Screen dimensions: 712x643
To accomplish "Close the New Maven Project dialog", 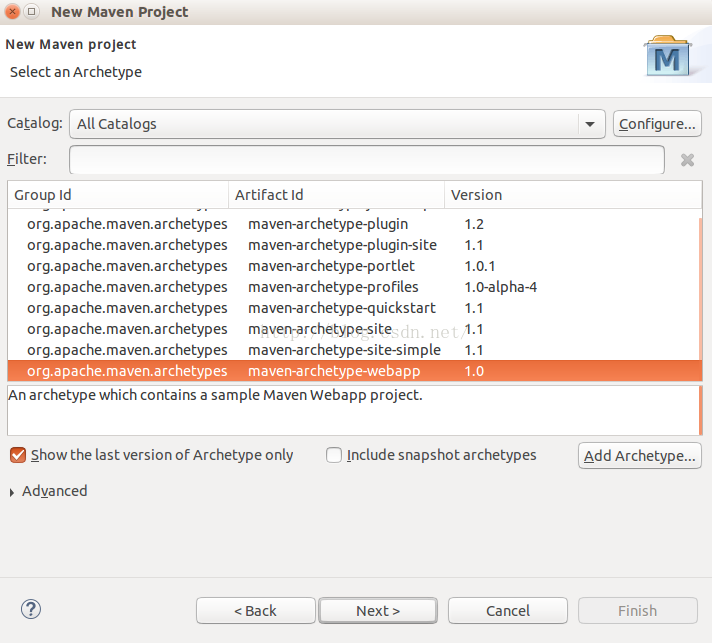I will [13, 11].
